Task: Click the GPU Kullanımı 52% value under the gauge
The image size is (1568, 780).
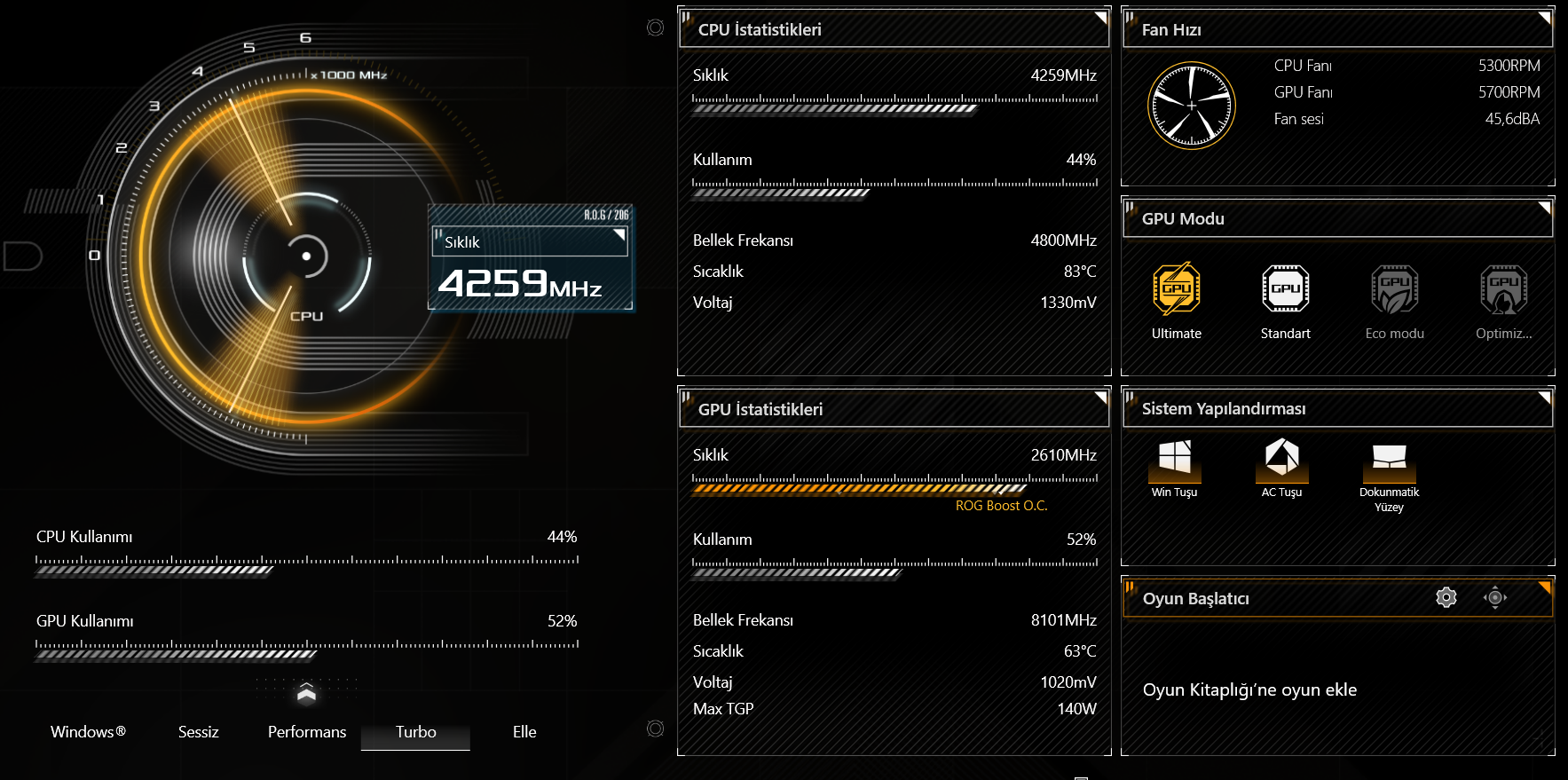Action: point(563,621)
